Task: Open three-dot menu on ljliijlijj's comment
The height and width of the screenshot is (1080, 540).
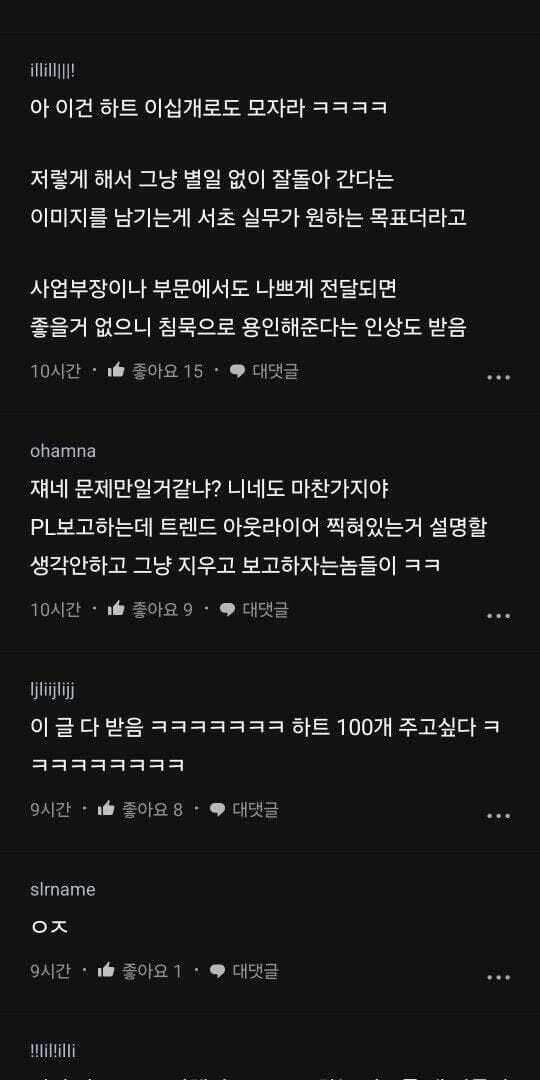Action: tap(499, 816)
